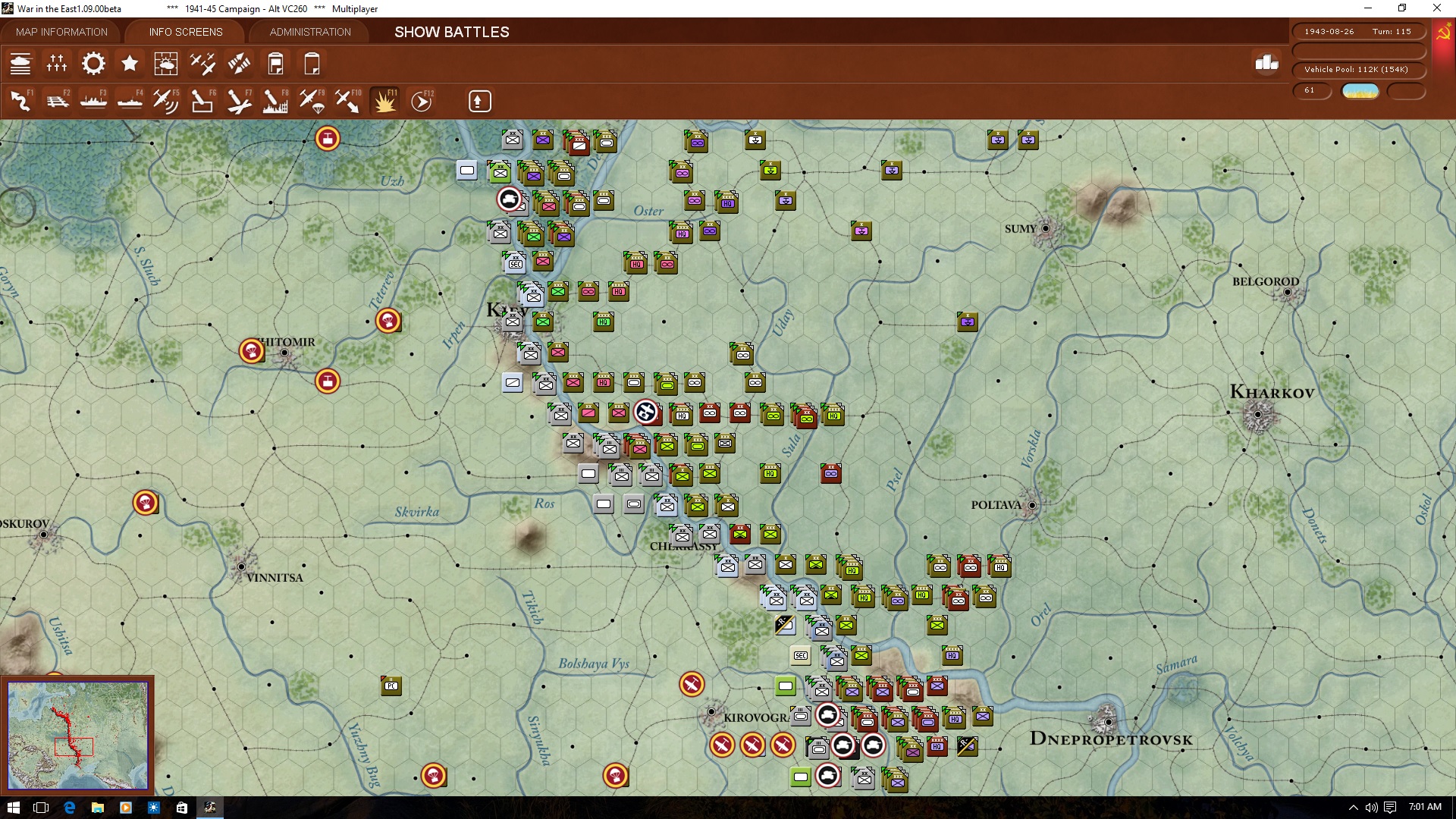1456x819 pixels.
Task: Toggle bomb city mode F8
Action: tap(275, 101)
